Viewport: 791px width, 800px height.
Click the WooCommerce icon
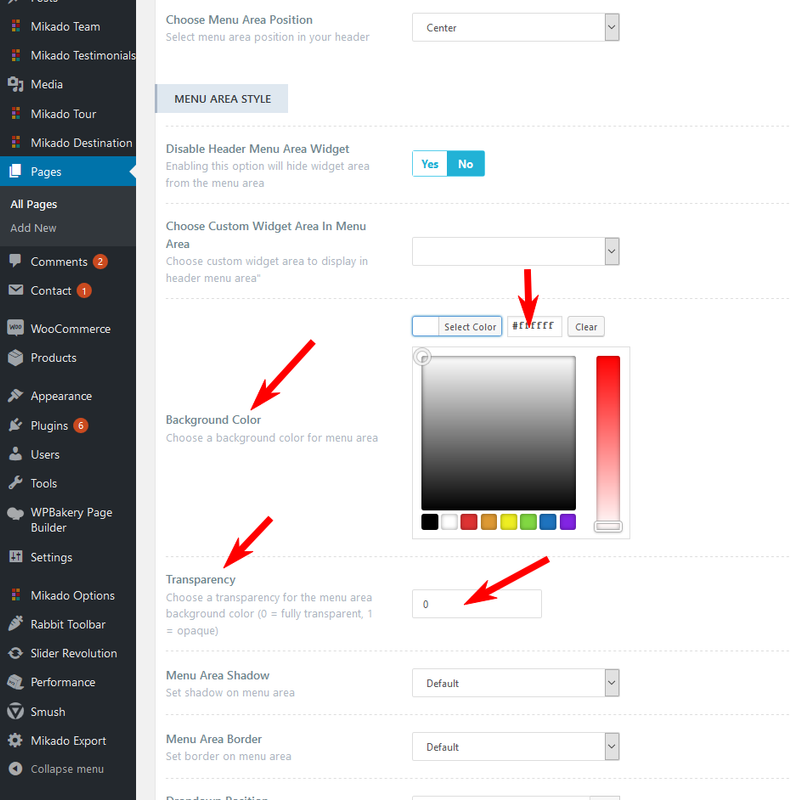coord(15,328)
